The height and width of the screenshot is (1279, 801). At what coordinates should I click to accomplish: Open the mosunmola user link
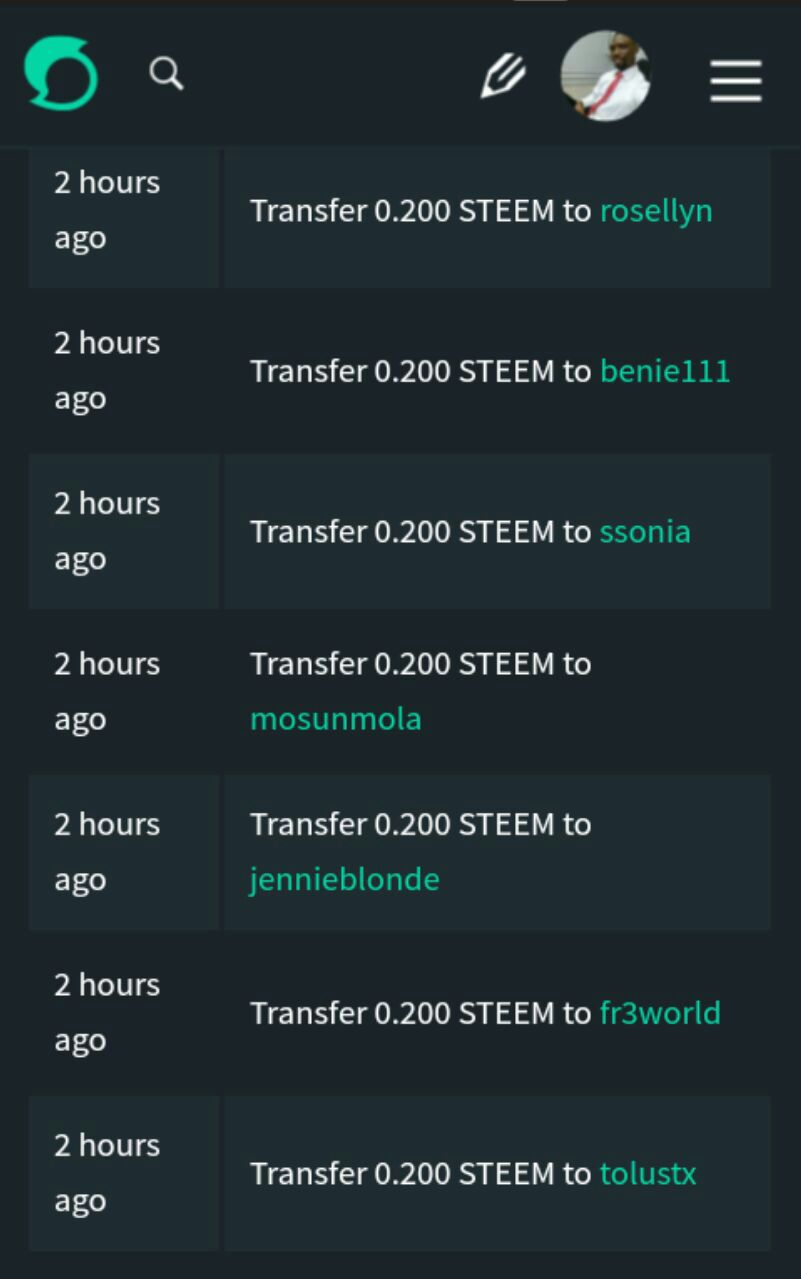pyautogui.click(x=336, y=719)
